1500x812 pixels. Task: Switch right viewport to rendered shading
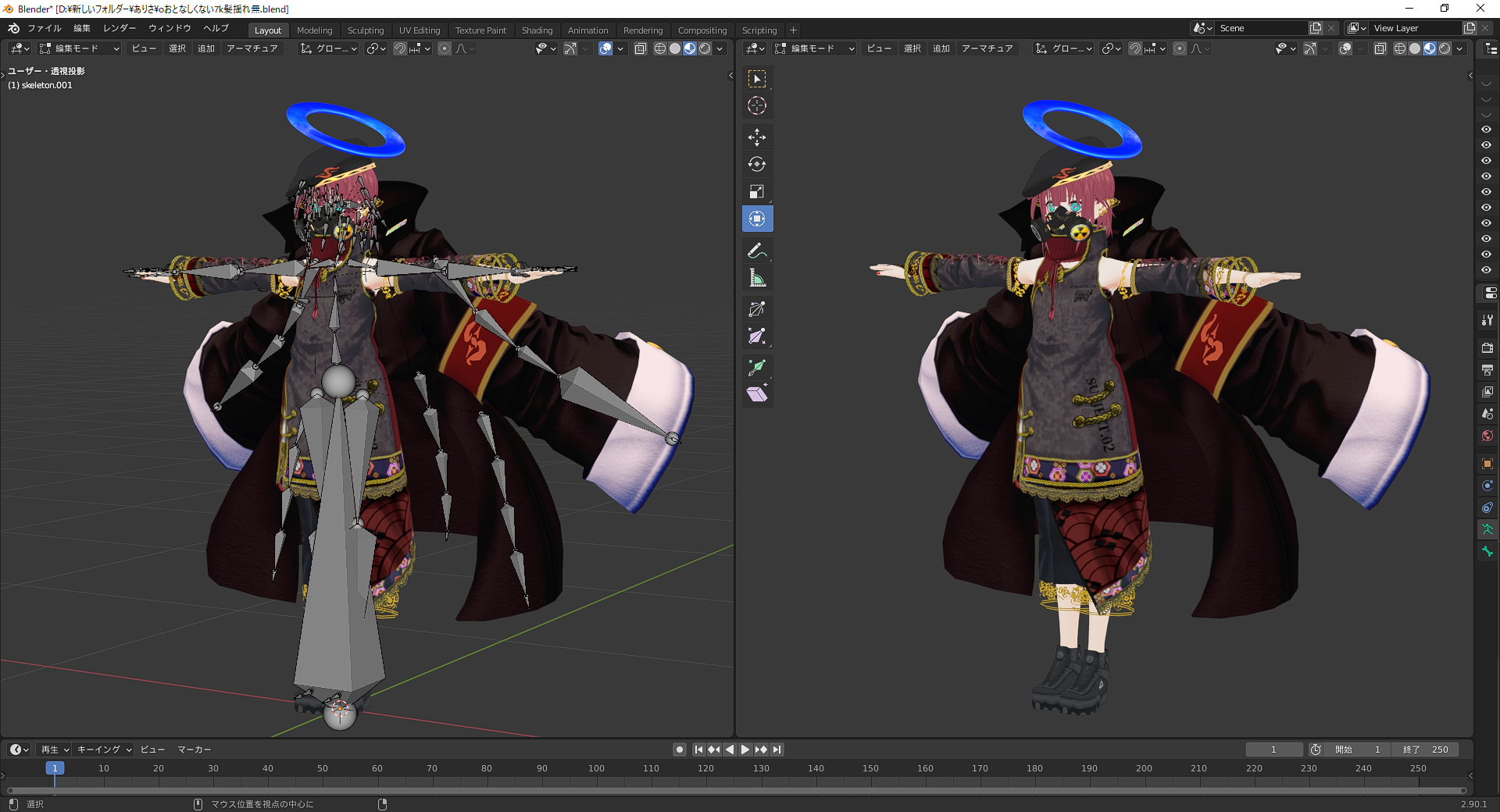point(1445,48)
